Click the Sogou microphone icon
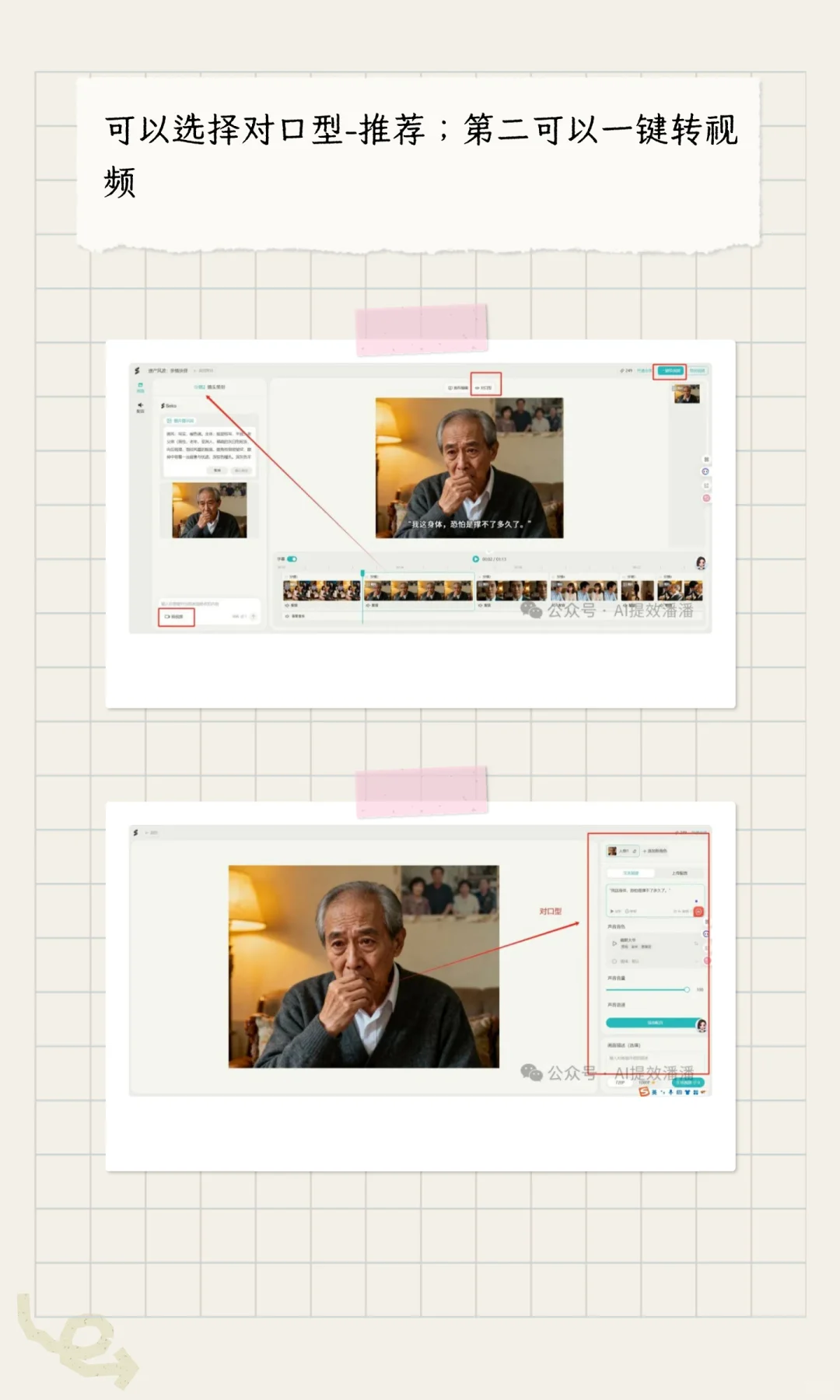 tap(670, 1092)
